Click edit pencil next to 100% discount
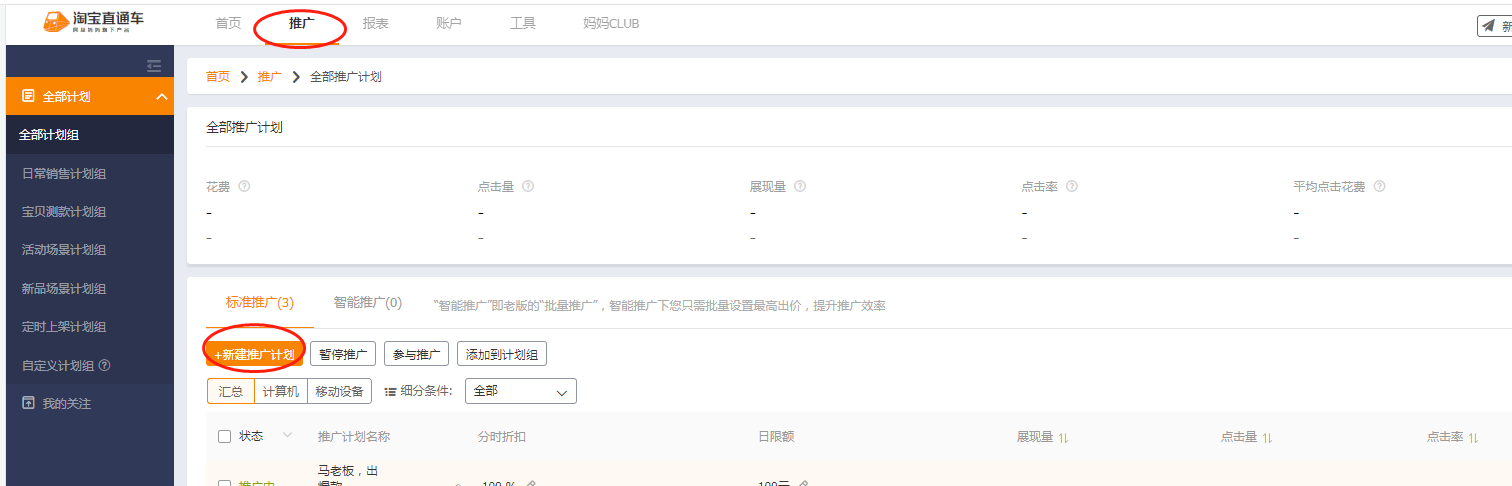This screenshot has width=1512, height=486. 531,484
